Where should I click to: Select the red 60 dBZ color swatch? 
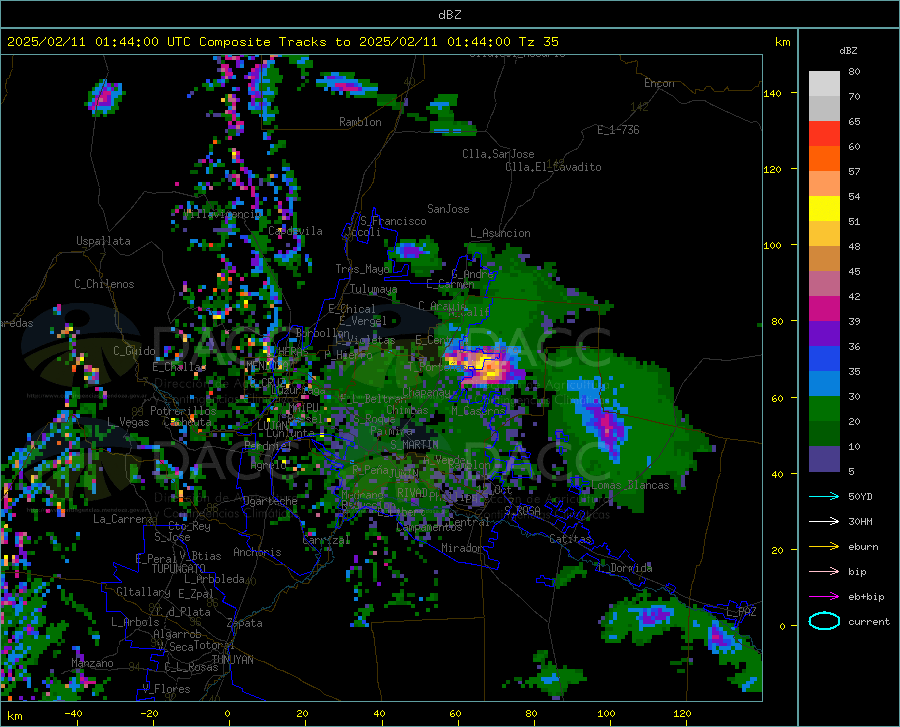tap(824, 134)
